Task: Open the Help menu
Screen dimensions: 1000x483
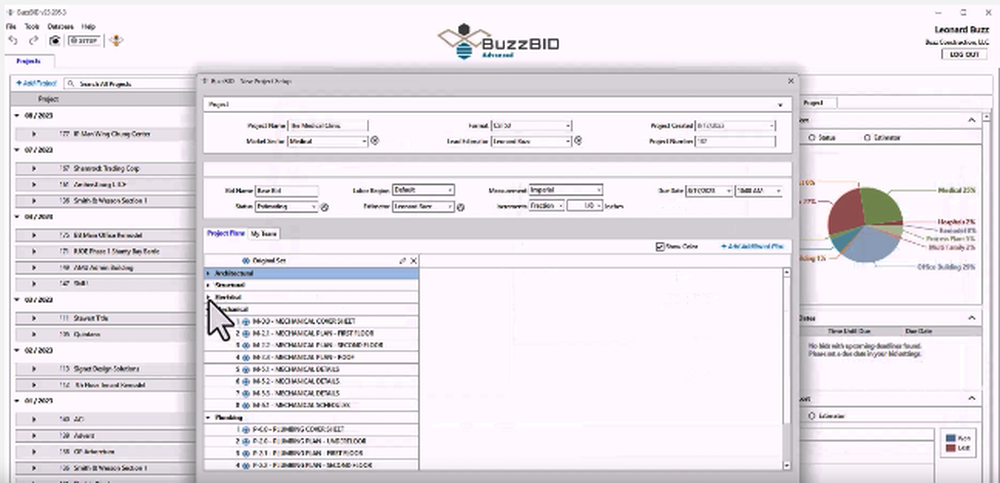Action: (88, 27)
